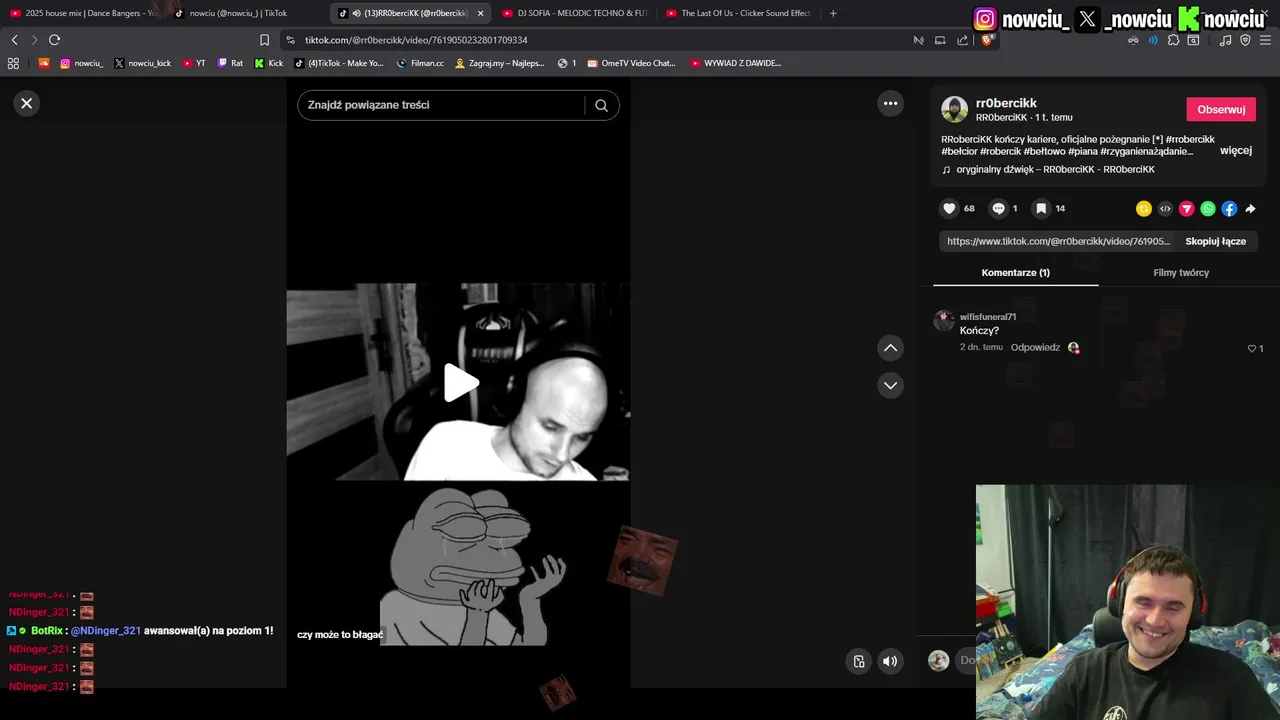Go back in browser history
Screen dimensions: 1280x720
click(x=14, y=40)
